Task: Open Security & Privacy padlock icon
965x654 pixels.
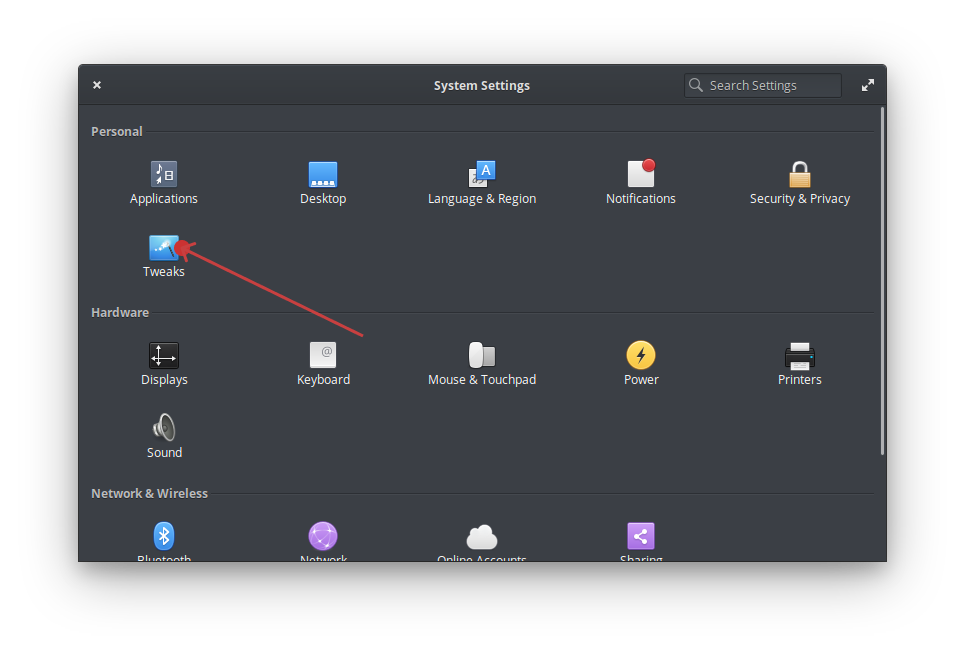Action: pos(799,175)
